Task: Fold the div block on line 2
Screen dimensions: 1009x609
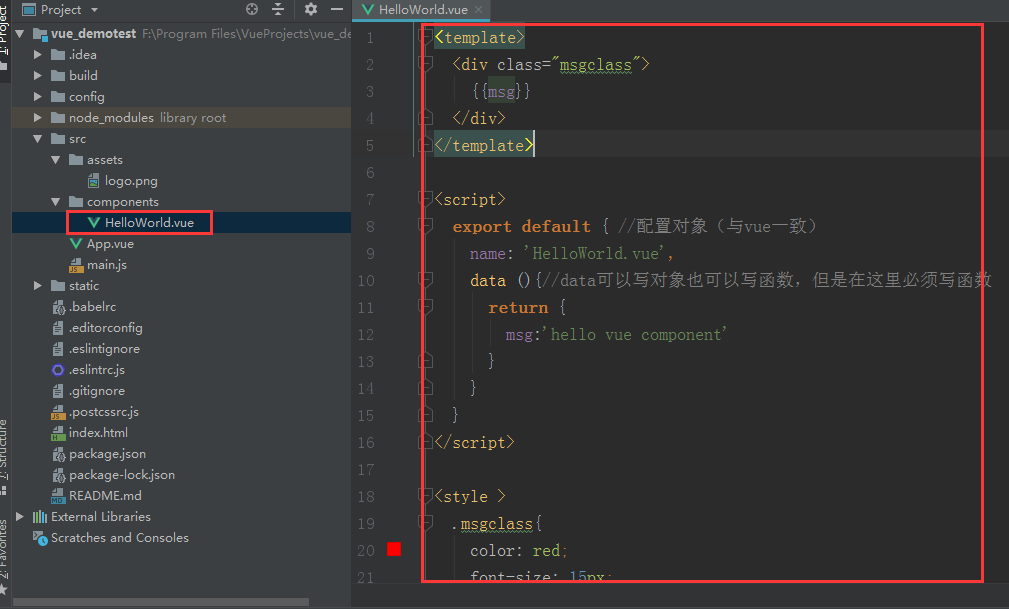Action: coord(425,64)
